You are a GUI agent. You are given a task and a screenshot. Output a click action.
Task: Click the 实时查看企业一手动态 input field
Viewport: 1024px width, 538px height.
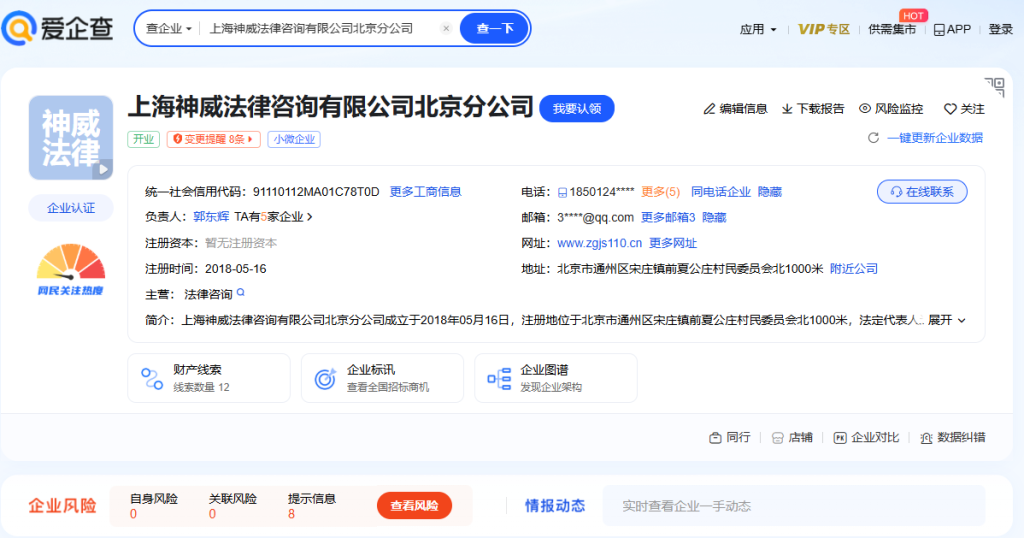coord(792,506)
